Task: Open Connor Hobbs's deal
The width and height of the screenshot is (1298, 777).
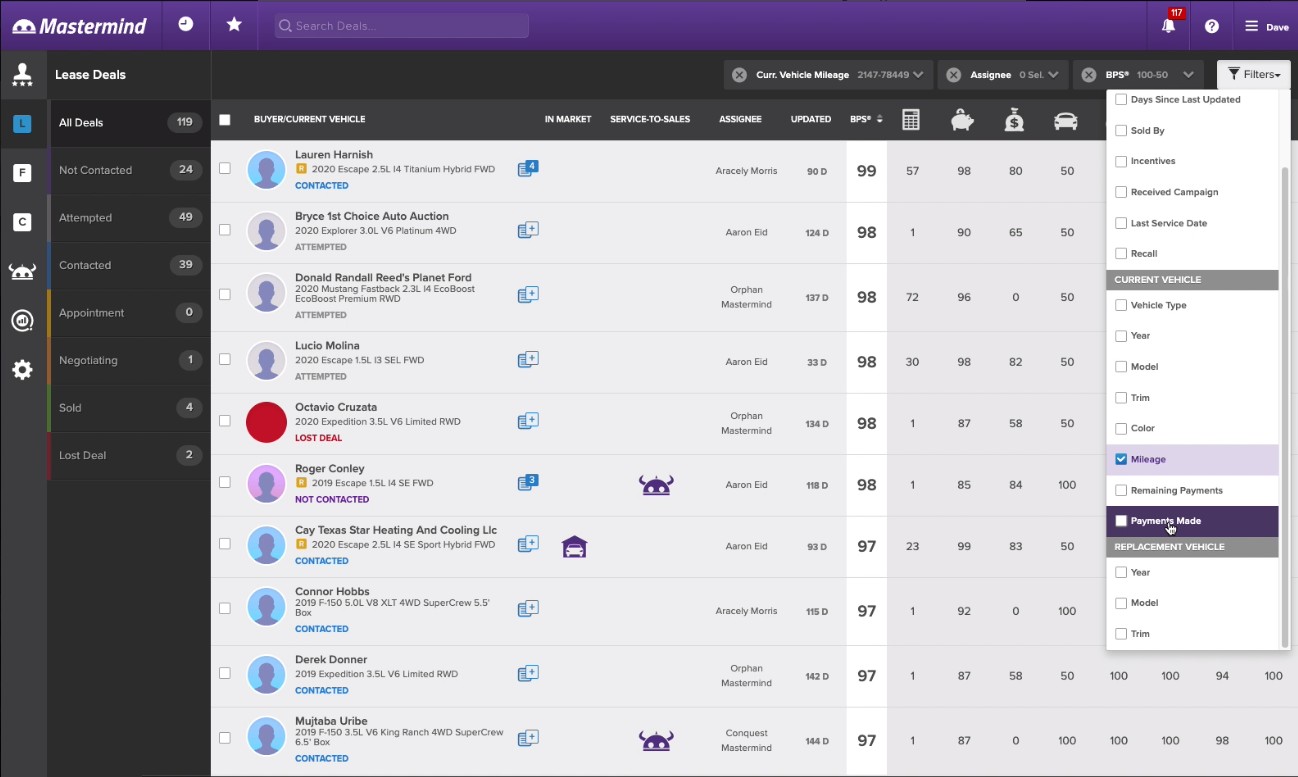Action: tap(332, 592)
